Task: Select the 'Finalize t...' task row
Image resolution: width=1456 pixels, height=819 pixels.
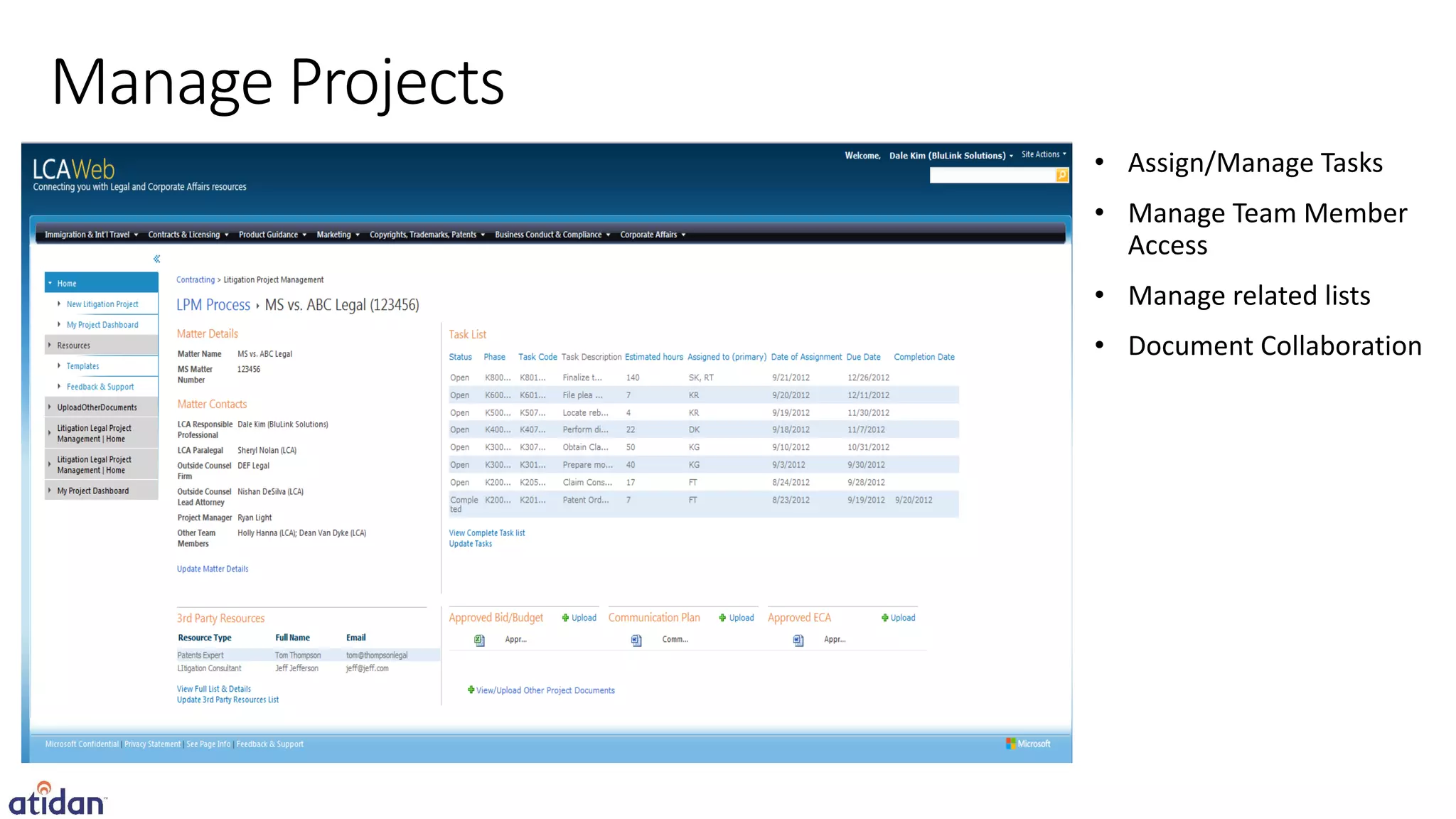Action: pyautogui.click(x=704, y=378)
